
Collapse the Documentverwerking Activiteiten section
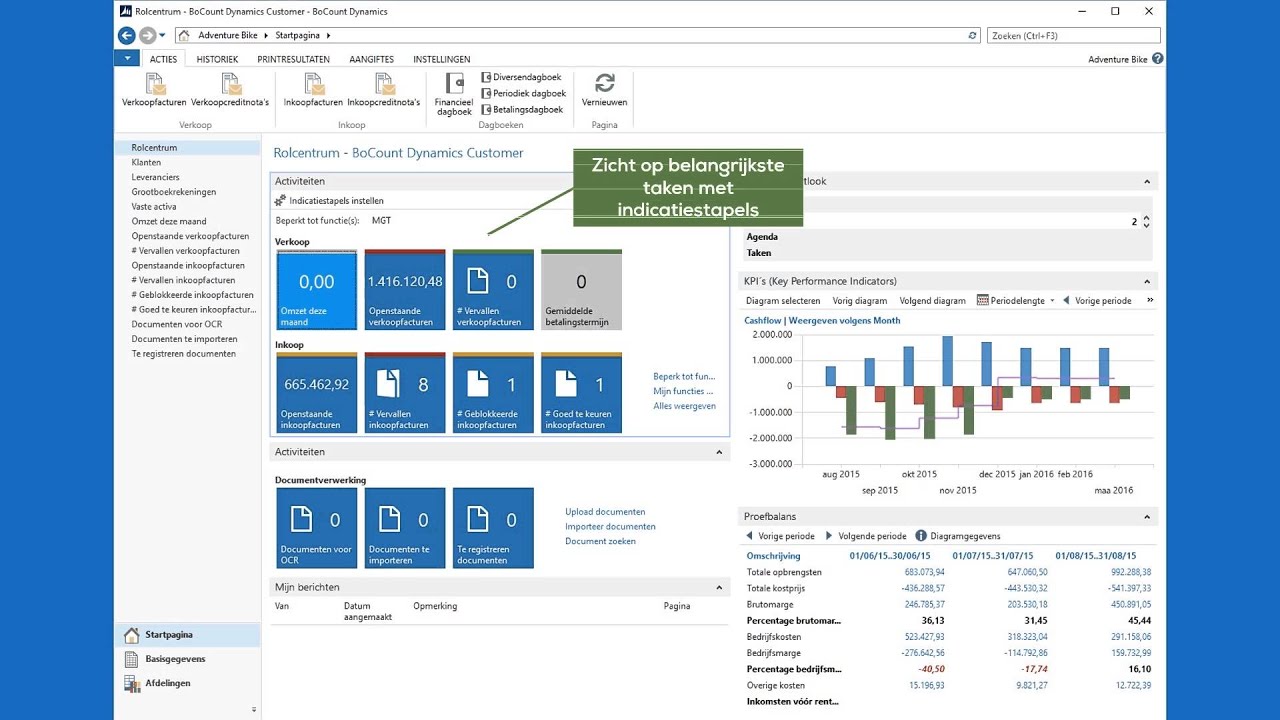click(719, 453)
